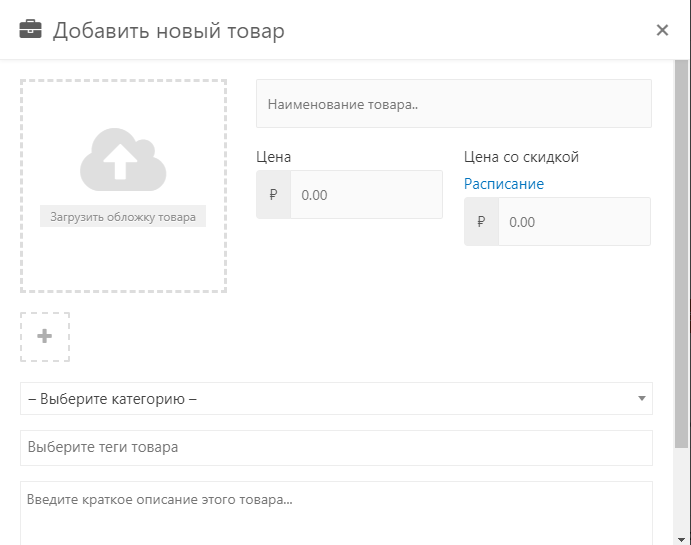Click into the 'Цена' amount field

point(366,195)
